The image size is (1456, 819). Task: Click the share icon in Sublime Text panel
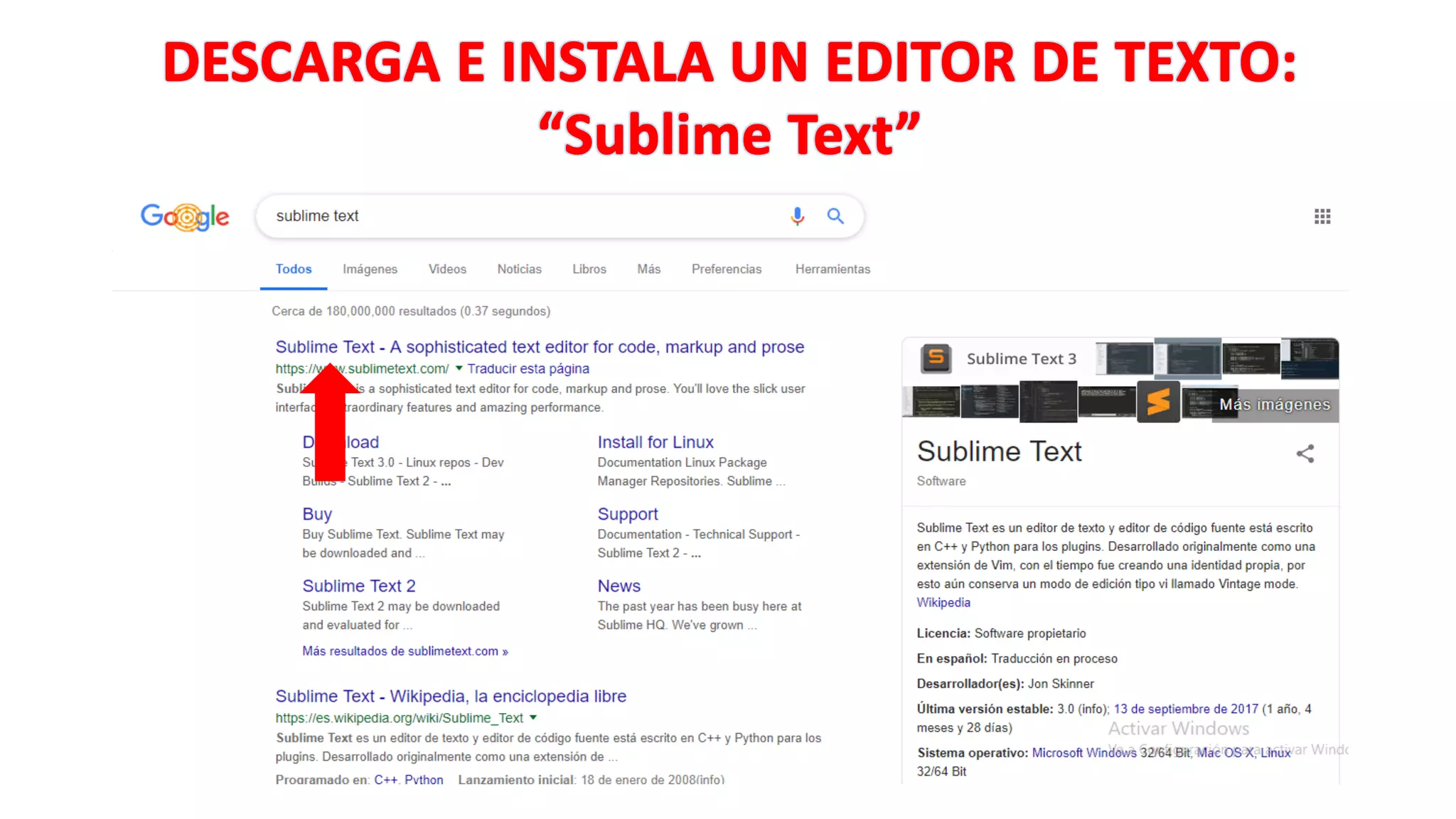1305,454
